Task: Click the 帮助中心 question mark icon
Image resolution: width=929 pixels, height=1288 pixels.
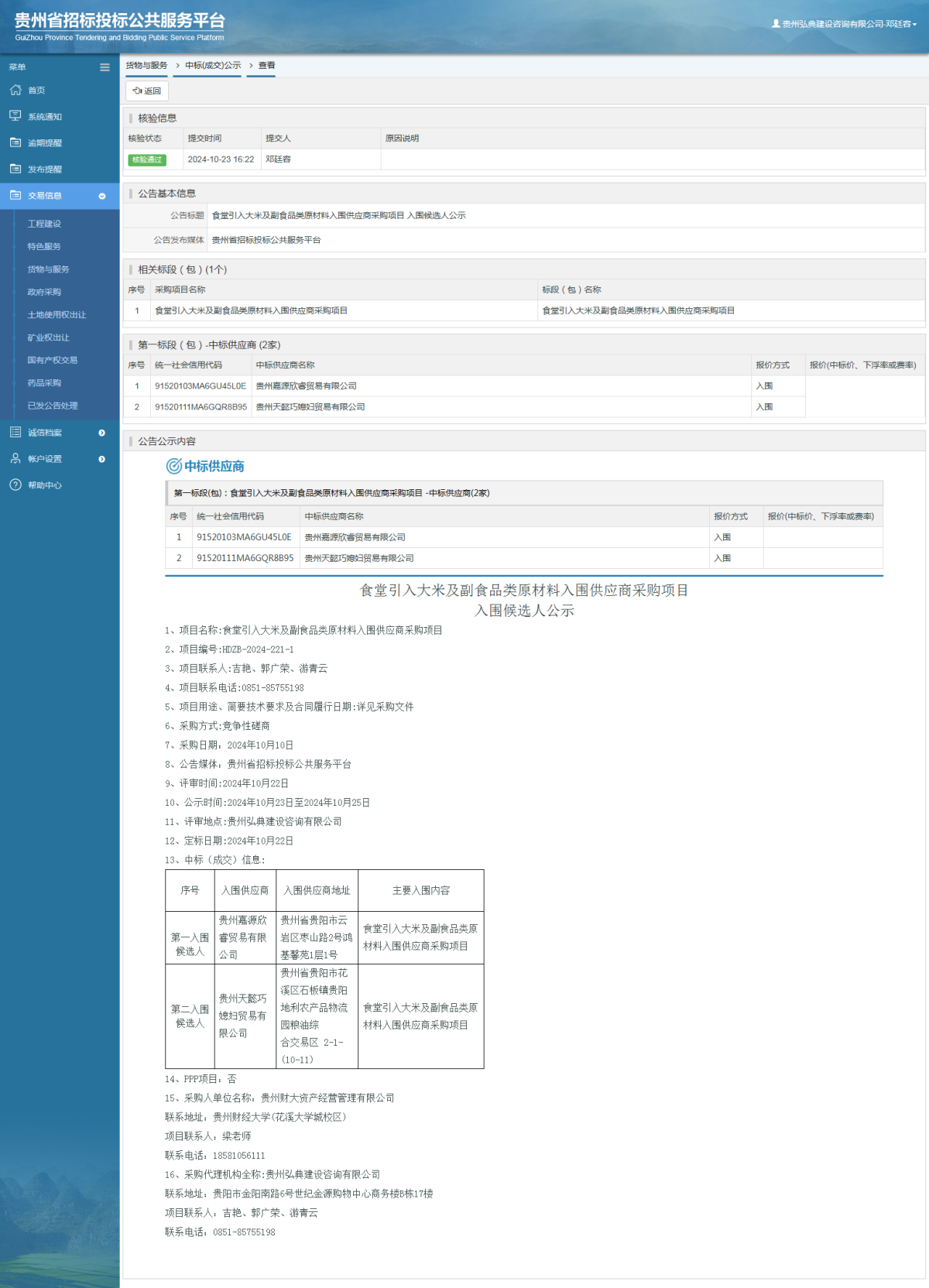Action: (x=15, y=485)
